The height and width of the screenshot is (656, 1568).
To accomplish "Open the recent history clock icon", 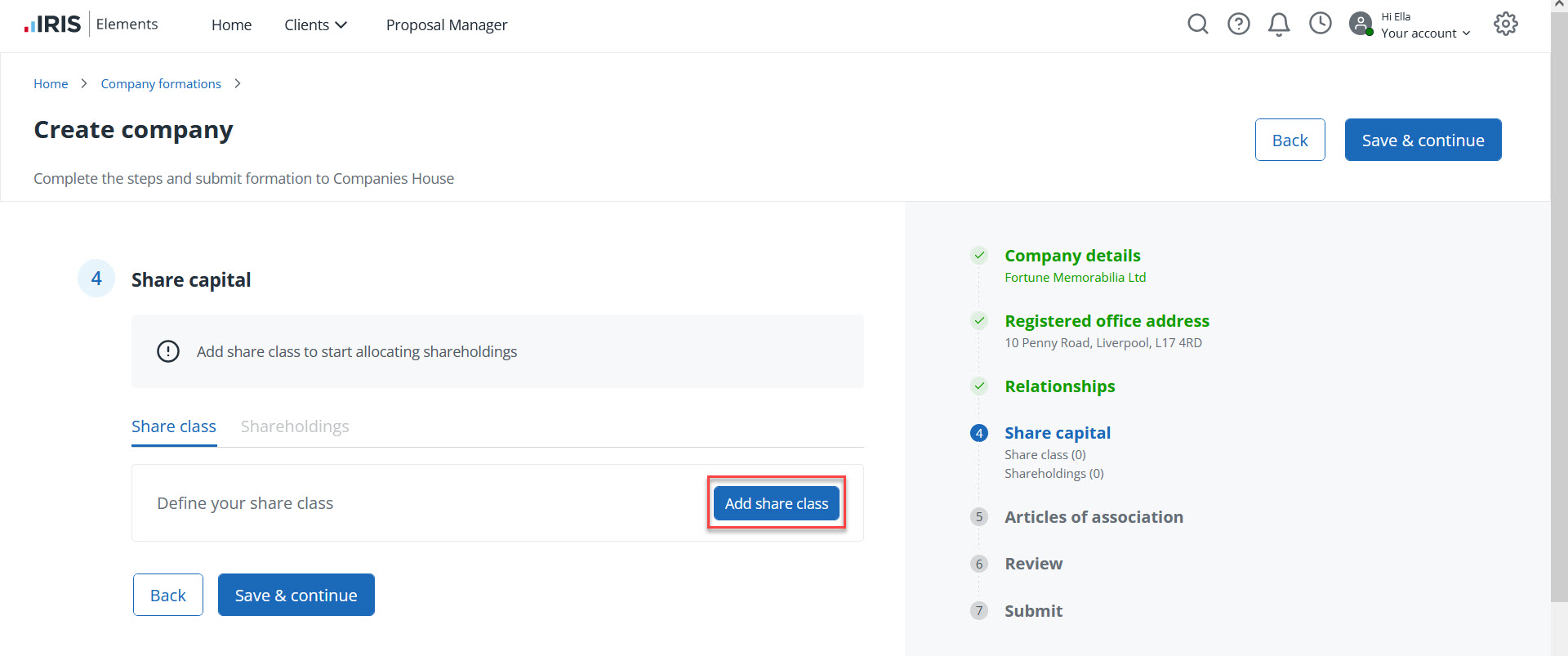I will (1320, 24).
